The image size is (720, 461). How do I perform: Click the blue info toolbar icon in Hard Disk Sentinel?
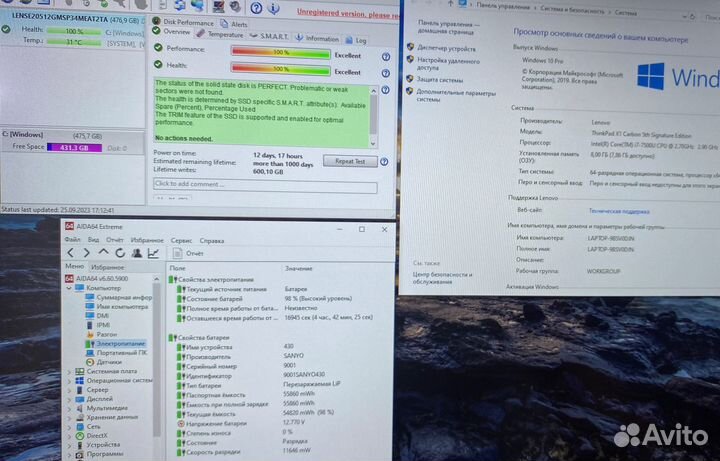pyautogui.click(x=273, y=7)
